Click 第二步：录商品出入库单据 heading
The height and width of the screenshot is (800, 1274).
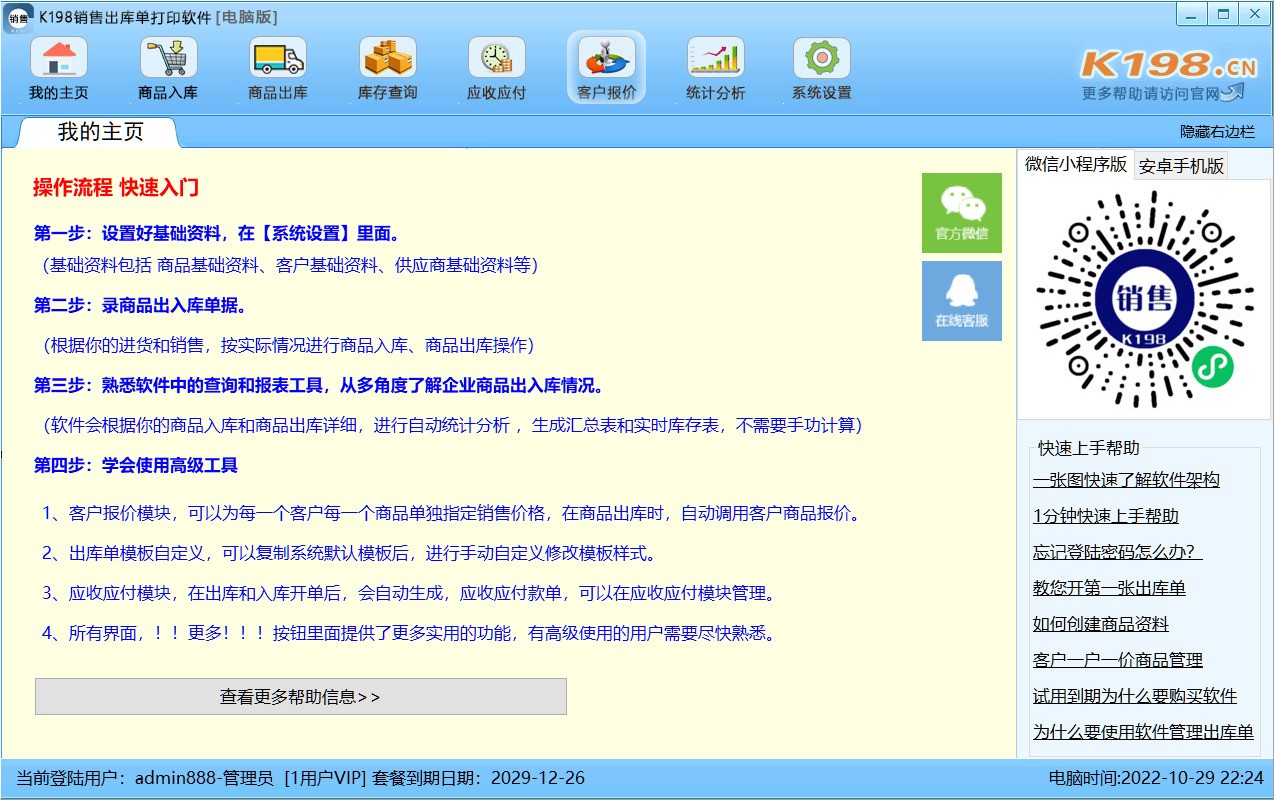(140, 305)
